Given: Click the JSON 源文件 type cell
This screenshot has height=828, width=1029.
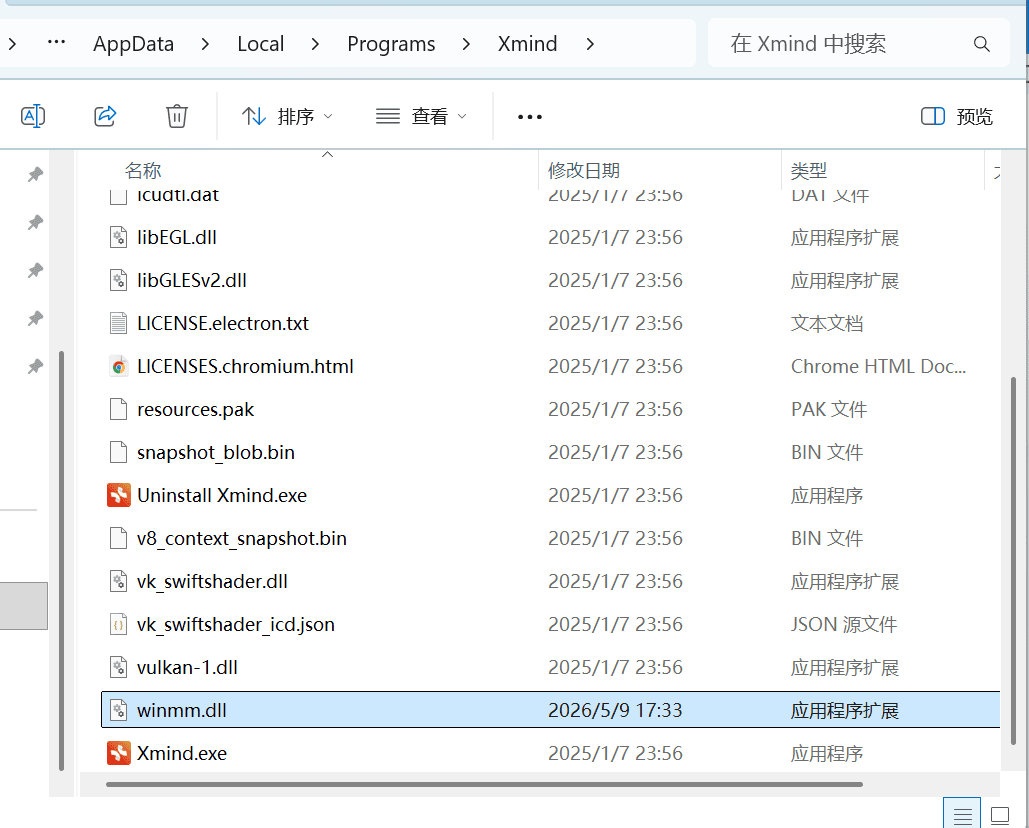Looking at the screenshot, I should pos(843,624).
